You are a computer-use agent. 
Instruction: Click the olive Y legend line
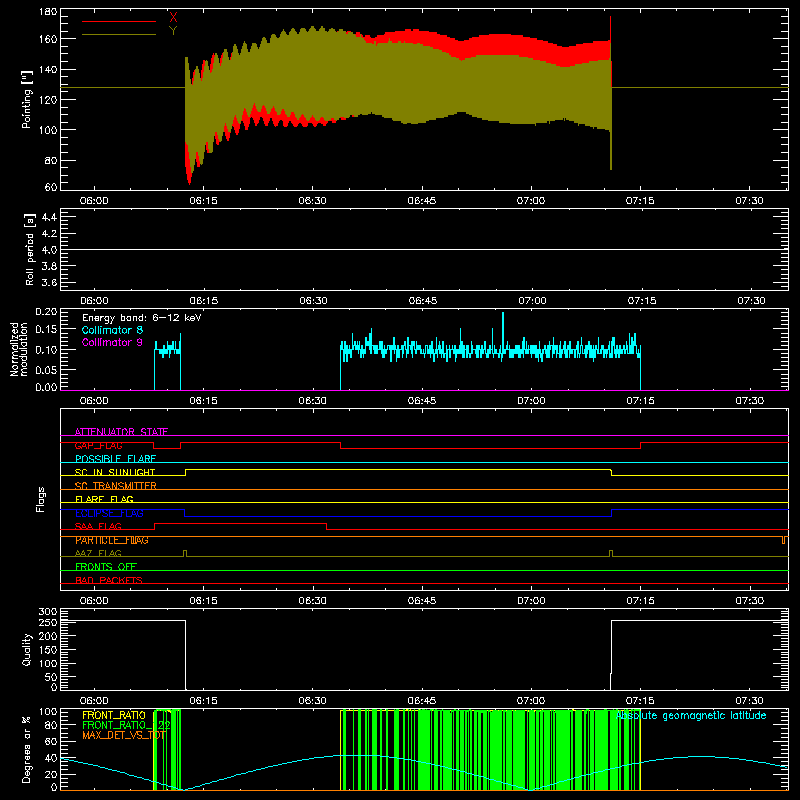point(119,34)
